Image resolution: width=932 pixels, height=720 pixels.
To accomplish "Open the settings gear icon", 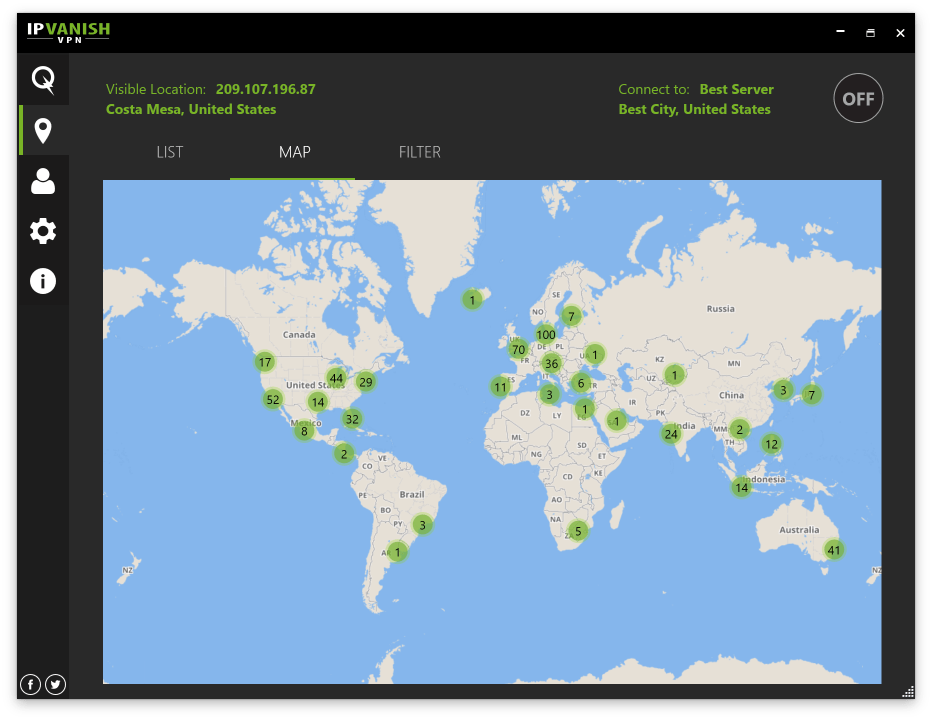I will tap(43, 231).
